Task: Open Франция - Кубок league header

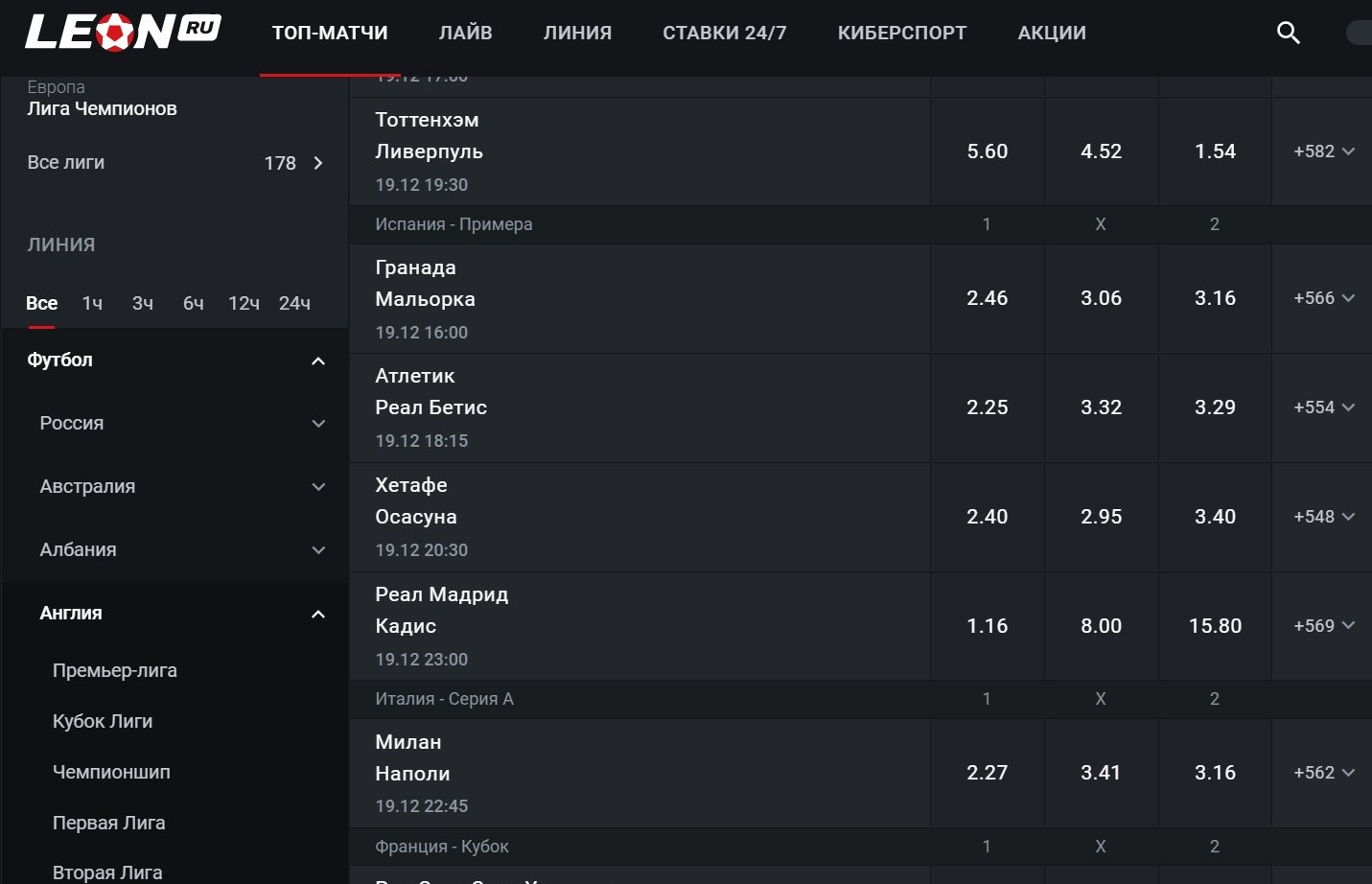Action: coord(442,847)
